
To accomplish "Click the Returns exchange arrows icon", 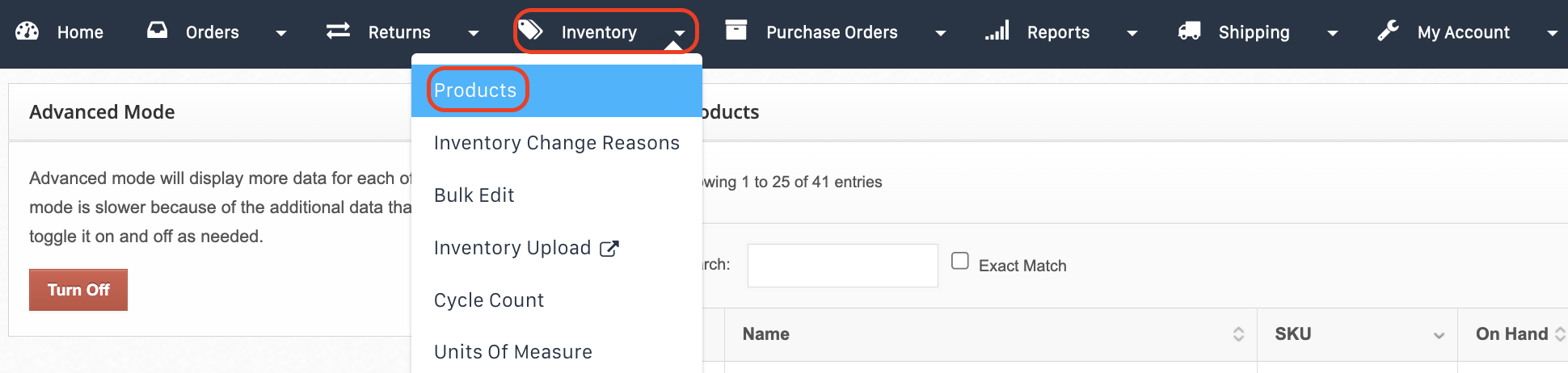I will click(x=338, y=31).
